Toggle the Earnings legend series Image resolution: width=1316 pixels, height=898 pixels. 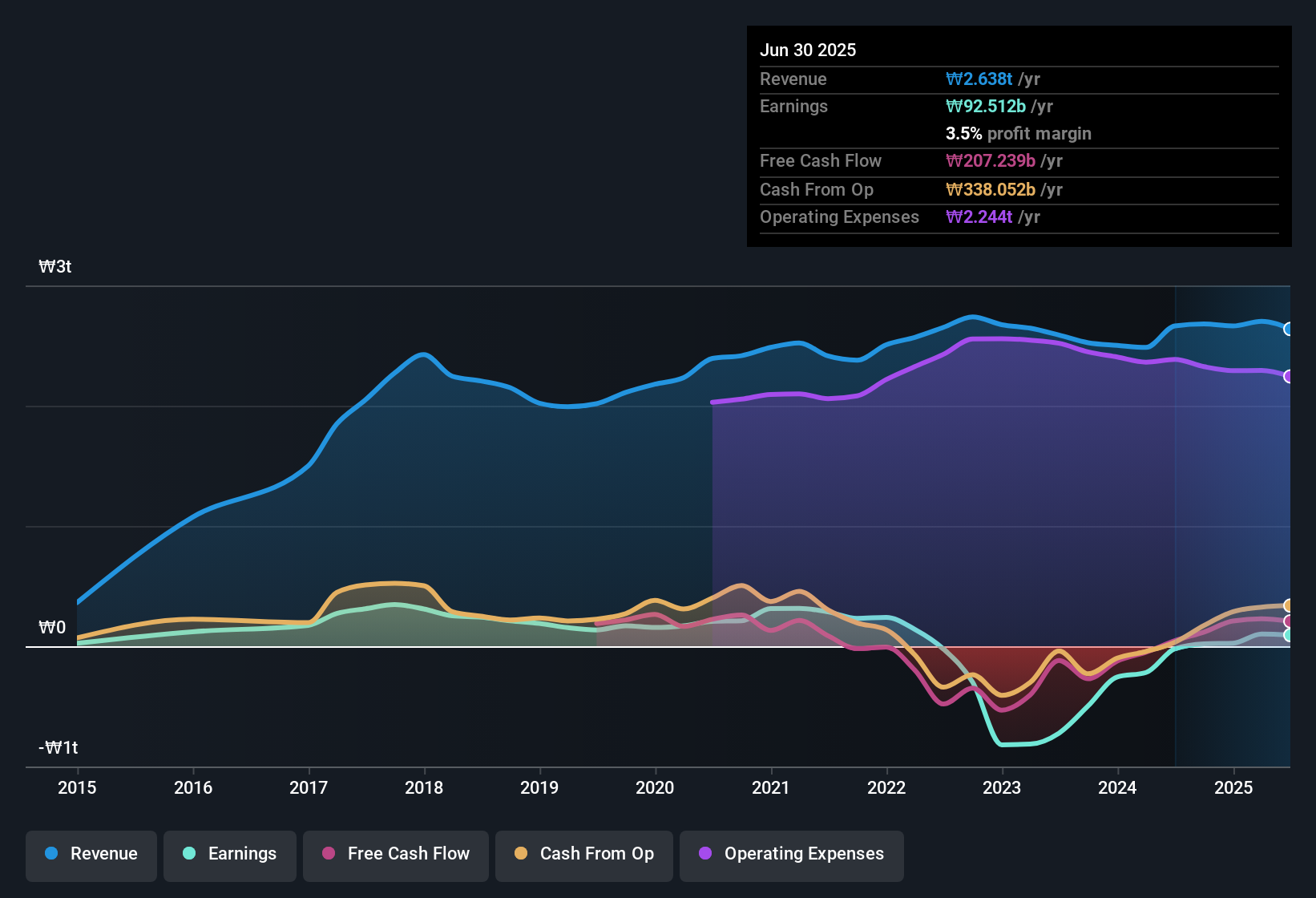(x=230, y=854)
